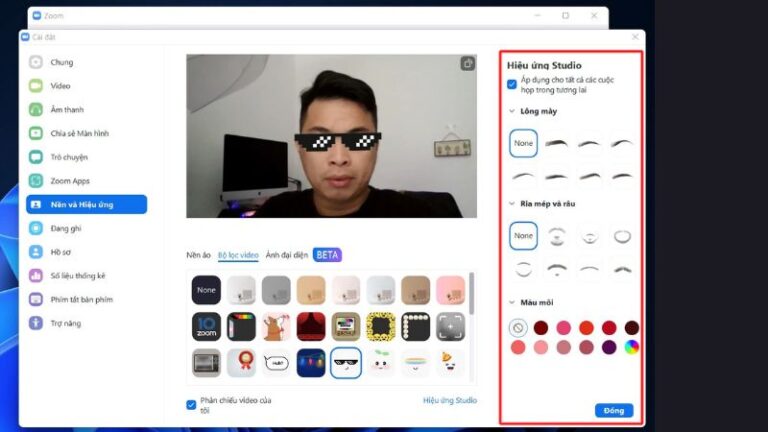Collapse the Ria mép và râu section
The height and width of the screenshot is (432, 768).
click(512, 204)
